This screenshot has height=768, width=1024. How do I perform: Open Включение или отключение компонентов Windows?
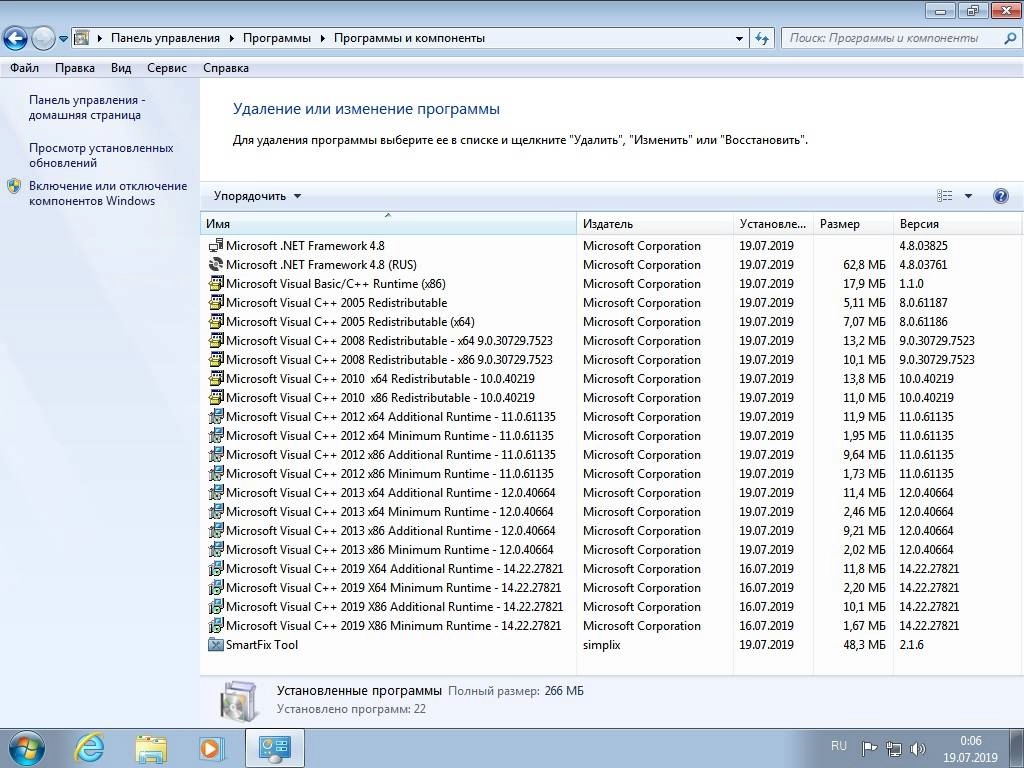pos(108,193)
